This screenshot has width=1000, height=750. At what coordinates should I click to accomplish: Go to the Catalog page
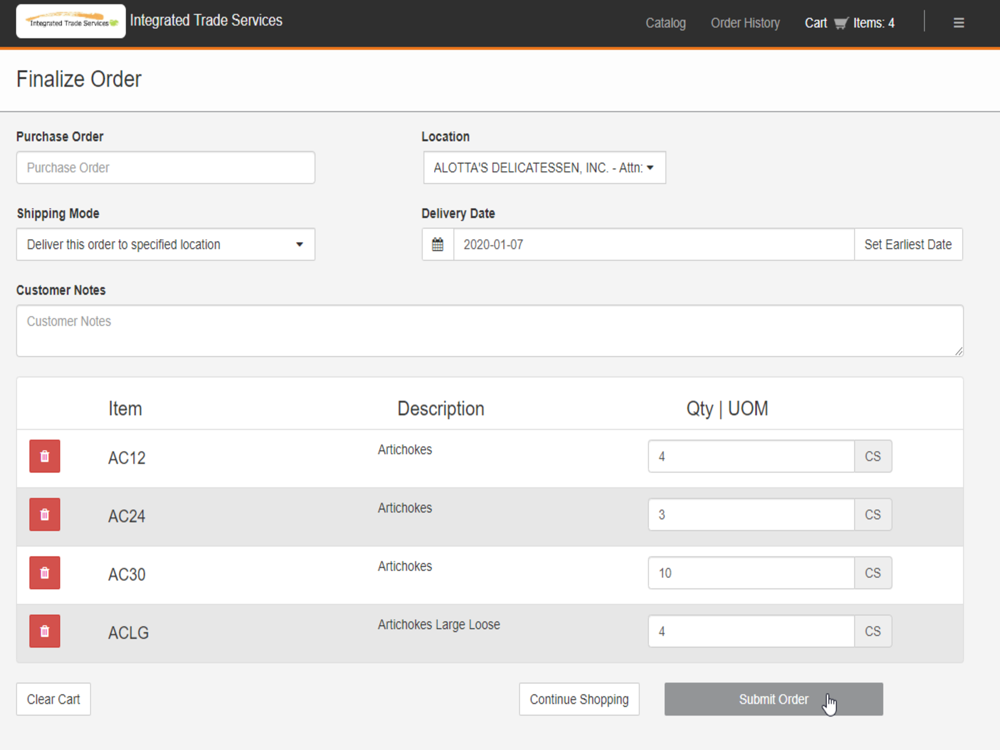coord(666,23)
